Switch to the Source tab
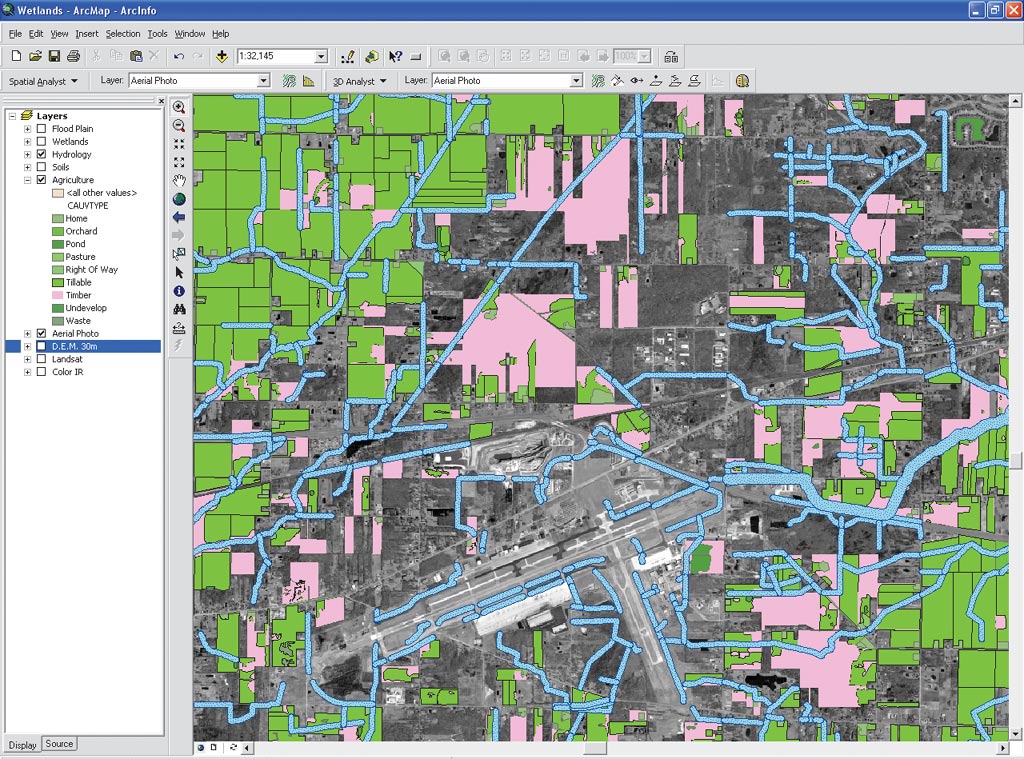Image resolution: width=1024 pixels, height=759 pixels. click(x=59, y=744)
